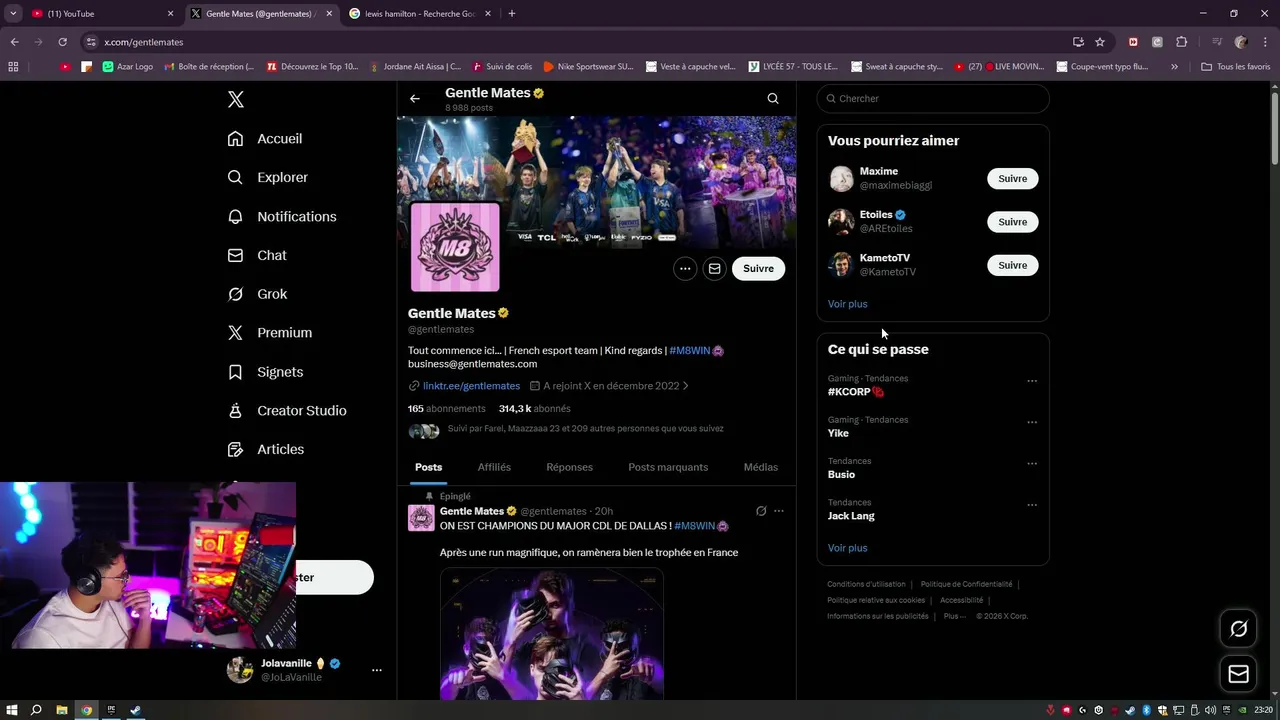Bookmark this page with the star icon

pos(1100,42)
